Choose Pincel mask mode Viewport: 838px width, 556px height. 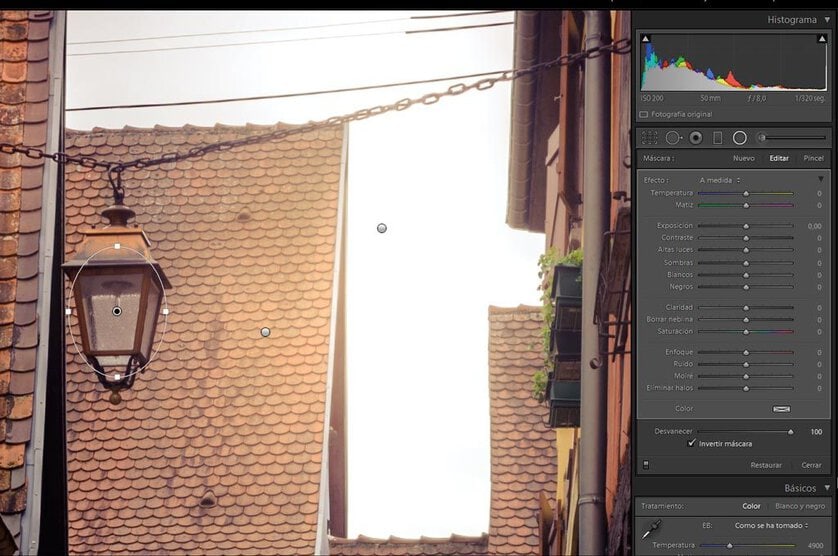click(813, 158)
